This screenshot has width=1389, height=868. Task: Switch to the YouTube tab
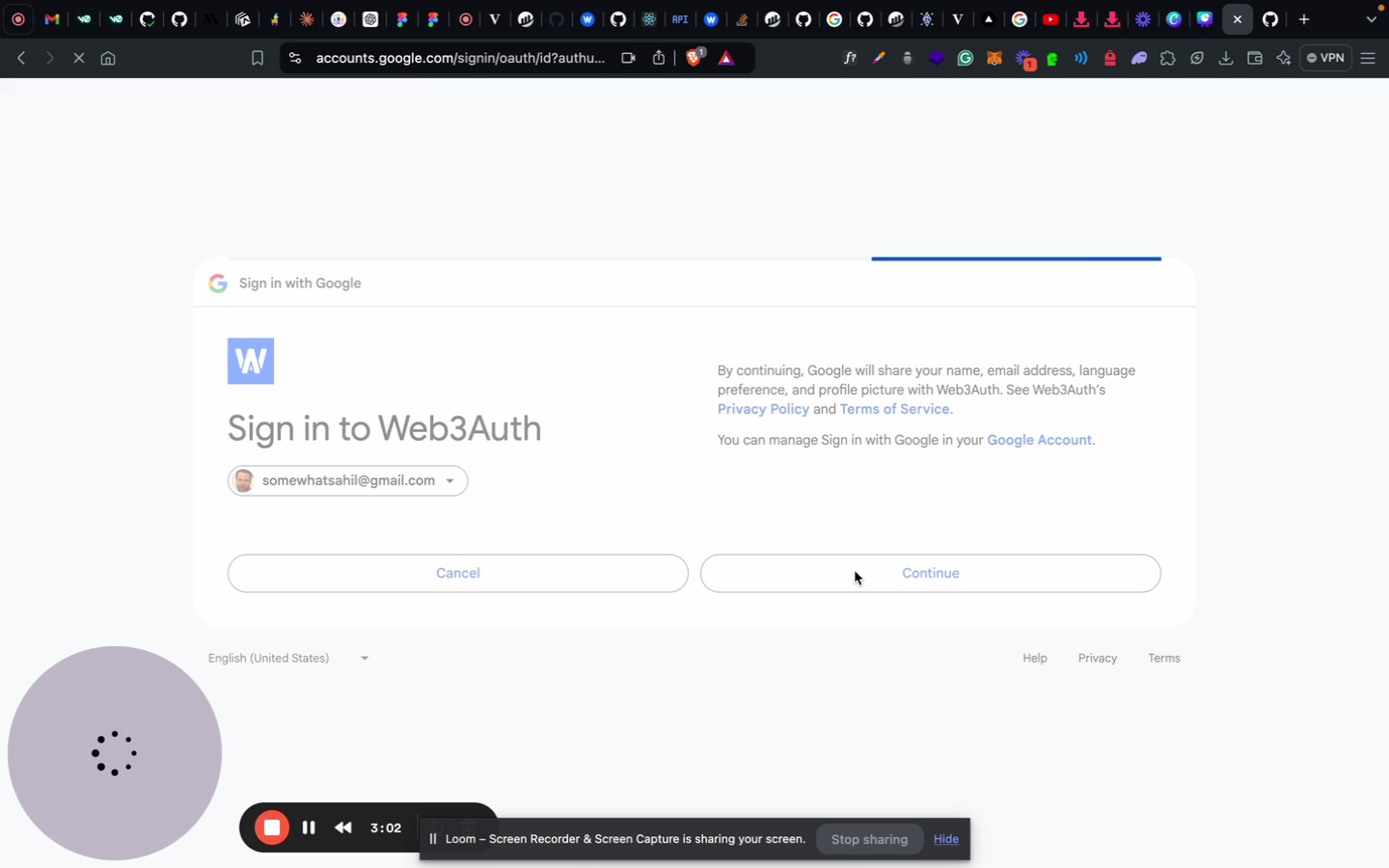click(x=1050, y=19)
